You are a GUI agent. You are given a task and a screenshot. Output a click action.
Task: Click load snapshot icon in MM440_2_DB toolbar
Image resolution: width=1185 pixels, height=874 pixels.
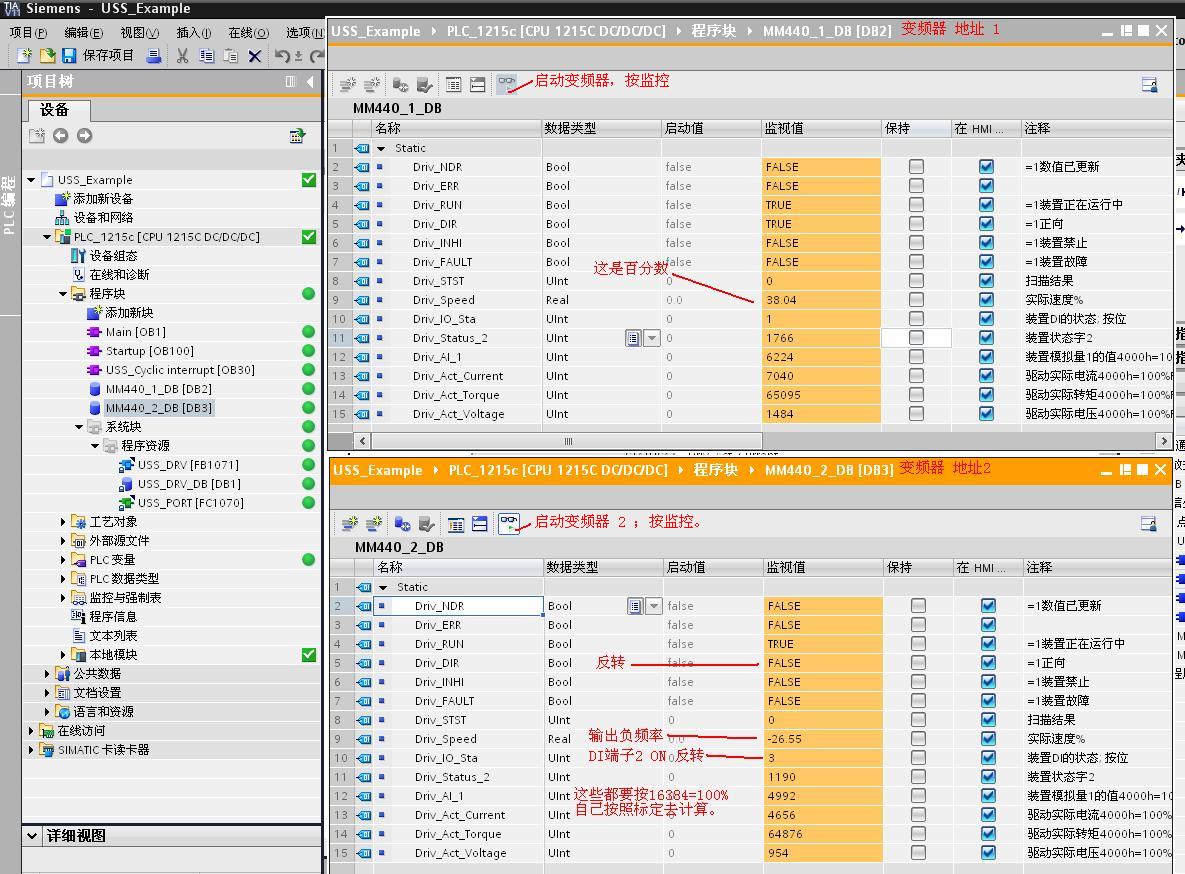pos(427,523)
